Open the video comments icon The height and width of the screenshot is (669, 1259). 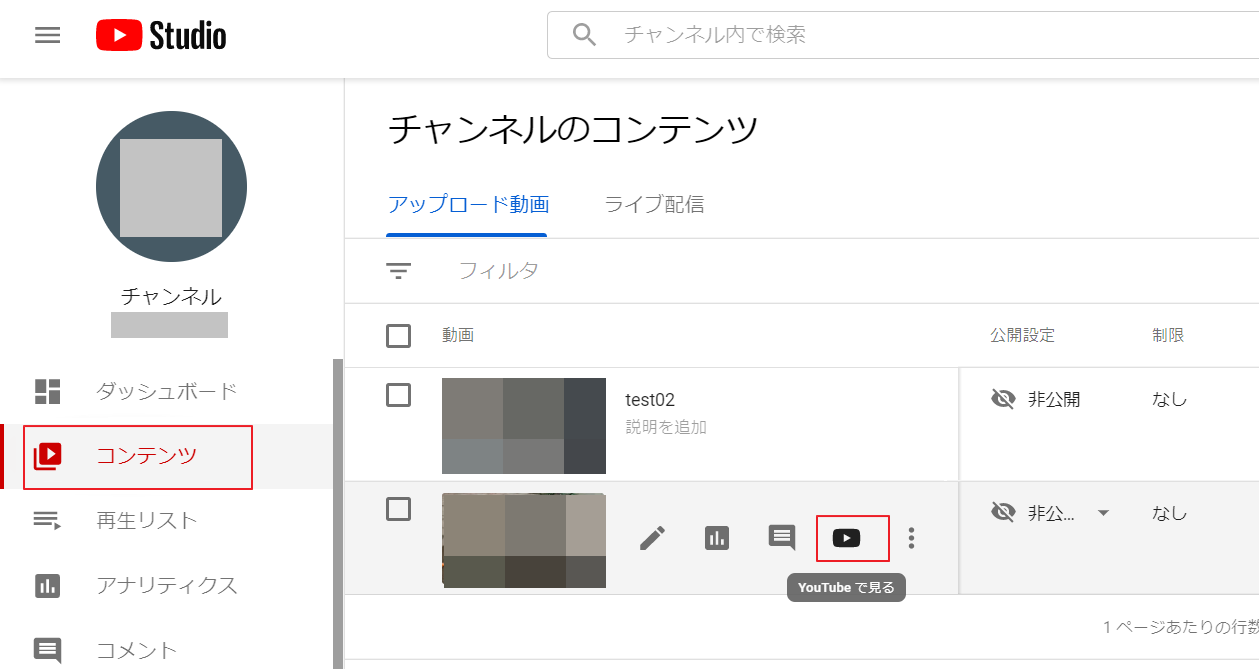click(x=782, y=538)
